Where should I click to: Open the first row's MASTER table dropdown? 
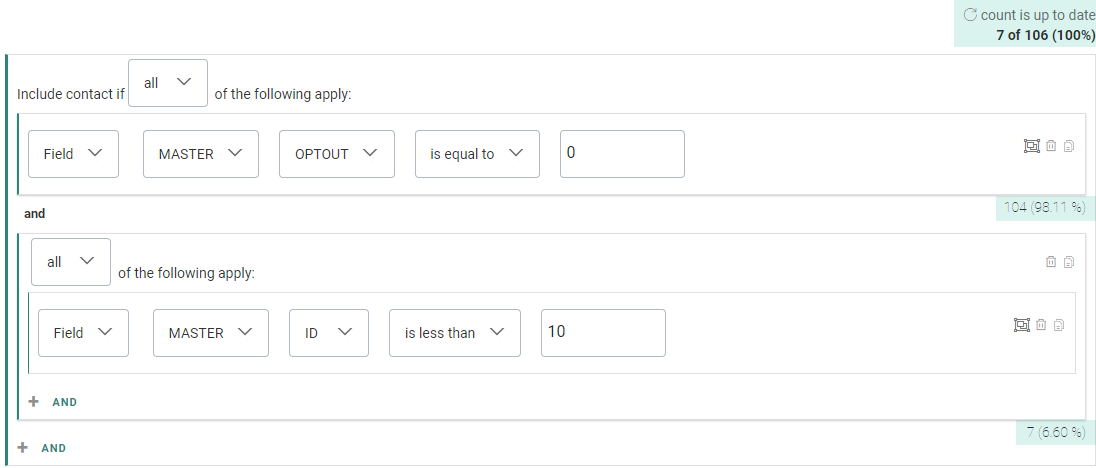click(x=200, y=154)
